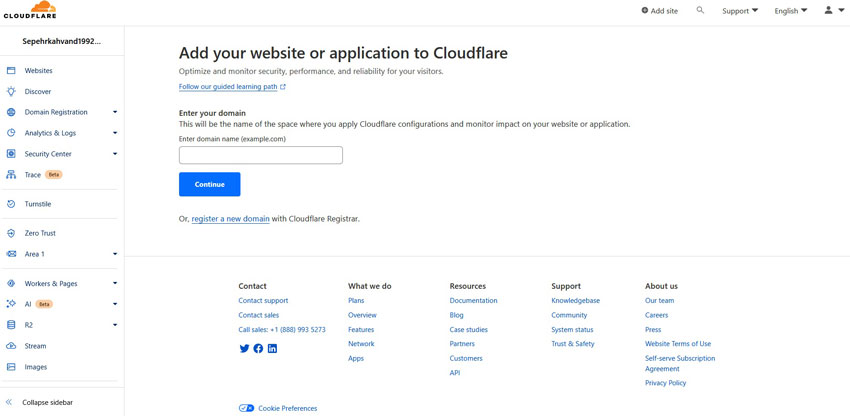Open Zero Trust in the sidebar
The width and height of the screenshot is (850, 416).
40,233
